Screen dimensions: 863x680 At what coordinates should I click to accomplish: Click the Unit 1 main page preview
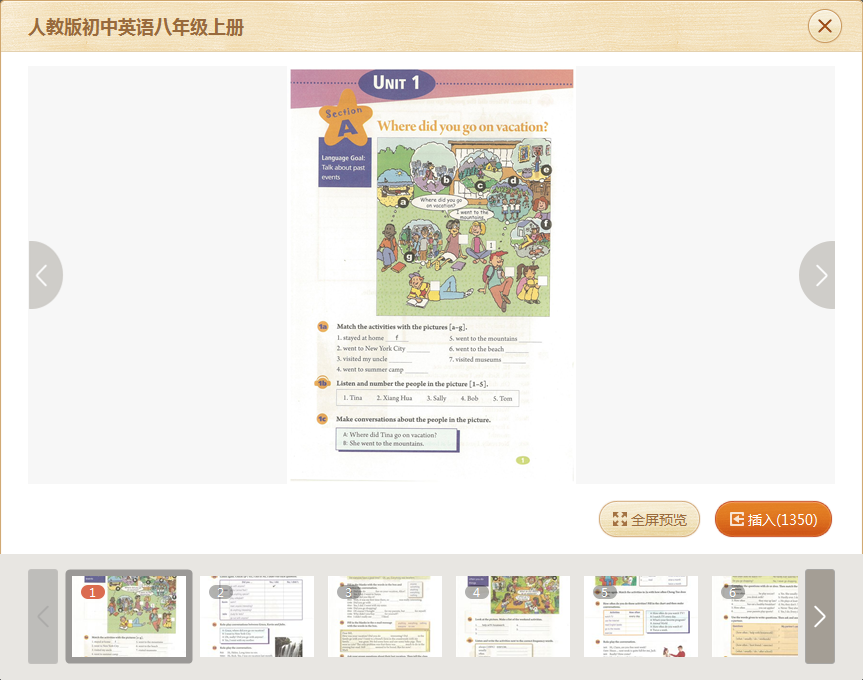(432, 275)
